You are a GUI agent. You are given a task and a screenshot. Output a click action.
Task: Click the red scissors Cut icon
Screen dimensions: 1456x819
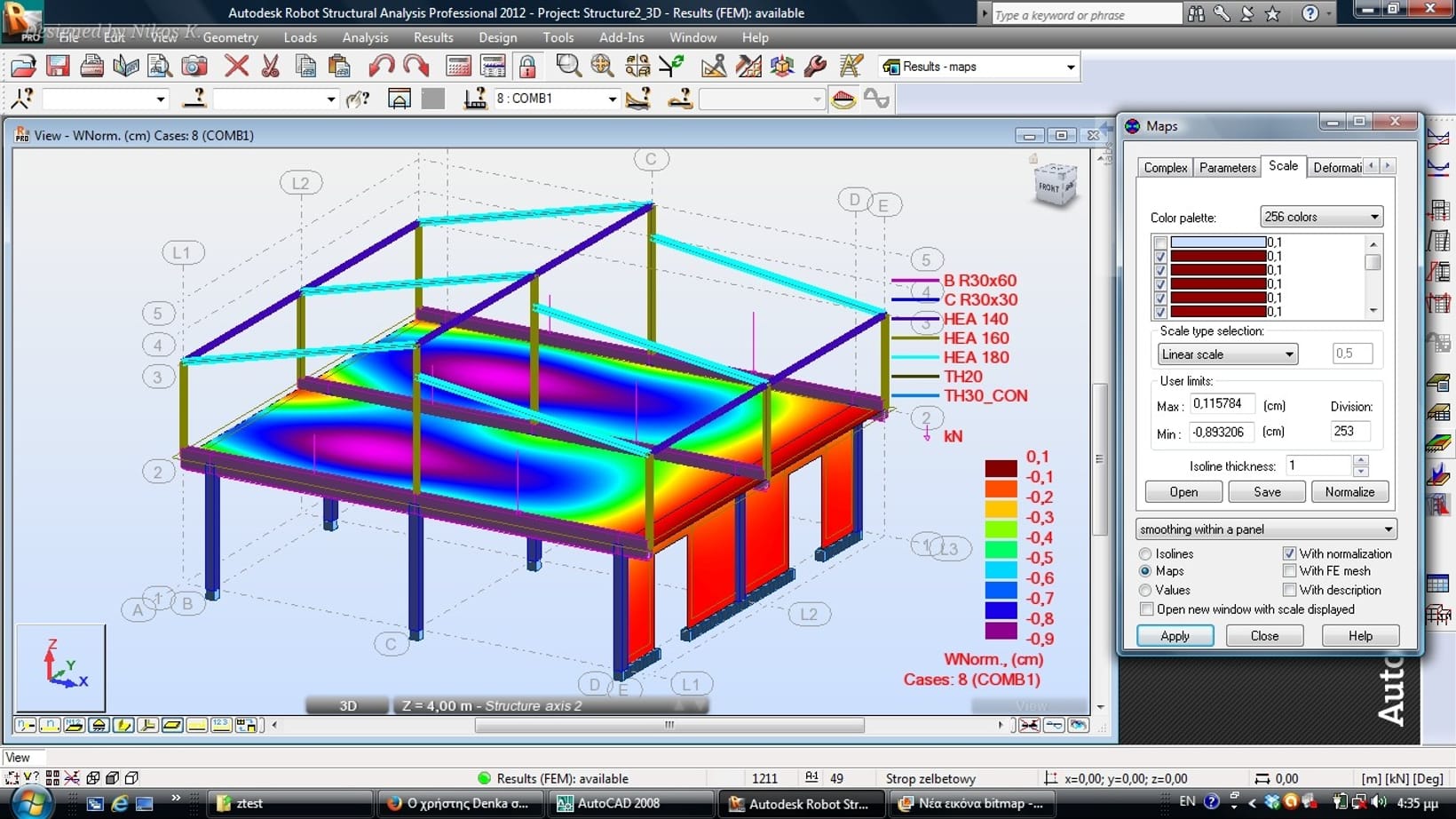click(271, 67)
